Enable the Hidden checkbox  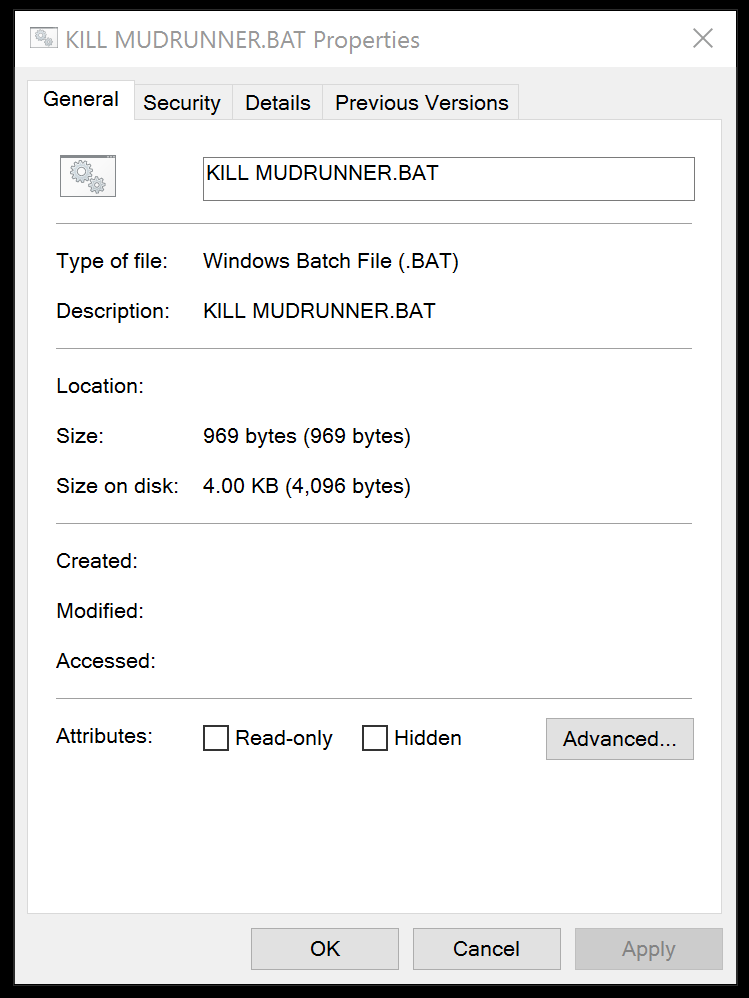[375, 738]
